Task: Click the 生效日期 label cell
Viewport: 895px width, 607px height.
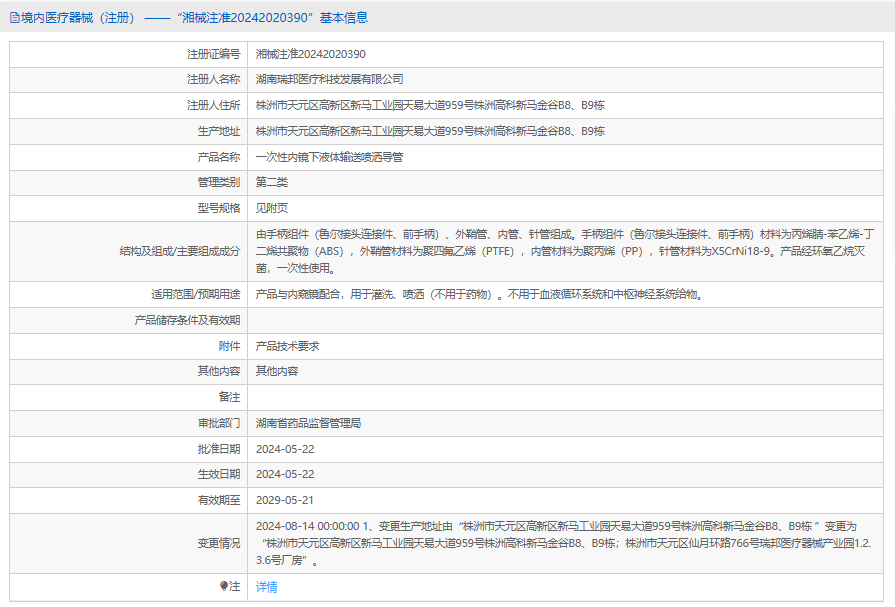Action: click(x=128, y=475)
